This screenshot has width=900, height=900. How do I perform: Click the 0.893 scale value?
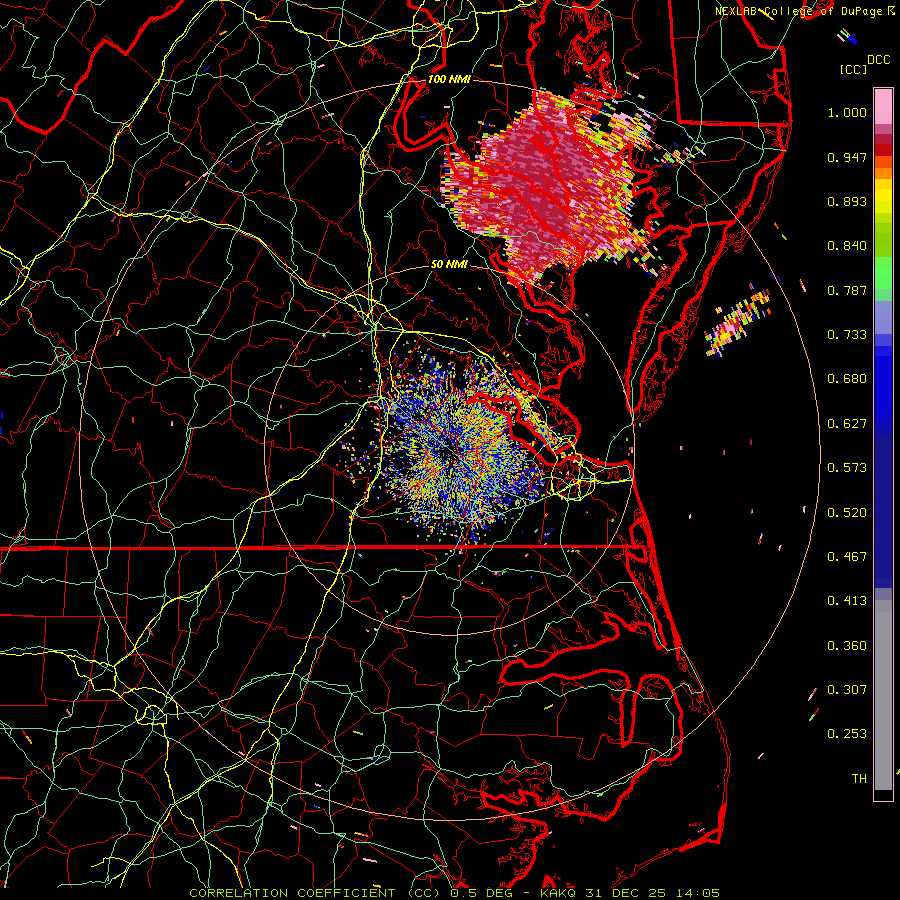(x=847, y=201)
